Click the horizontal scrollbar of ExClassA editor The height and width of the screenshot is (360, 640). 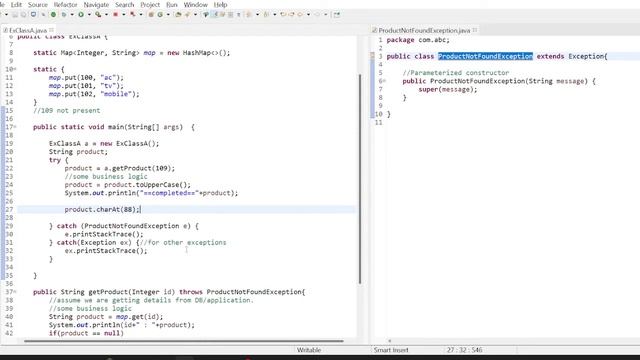tap(184, 341)
